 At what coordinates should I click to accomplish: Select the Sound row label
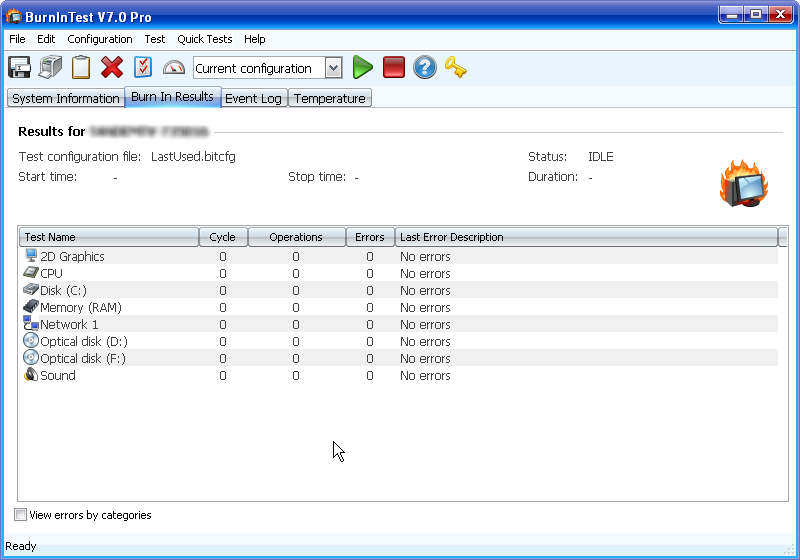58,376
